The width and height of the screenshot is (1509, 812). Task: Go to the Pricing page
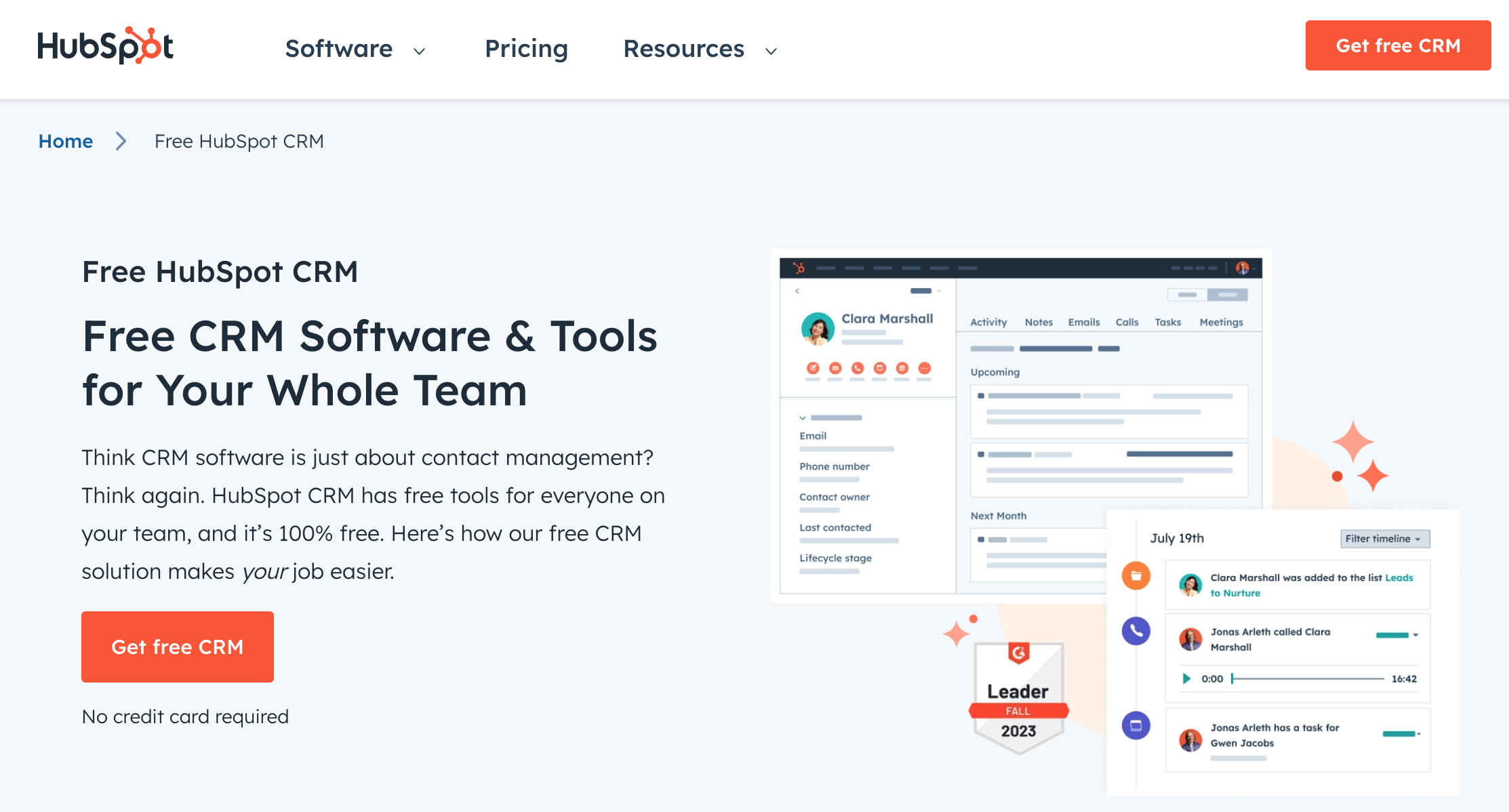click(x=526, y=49)
